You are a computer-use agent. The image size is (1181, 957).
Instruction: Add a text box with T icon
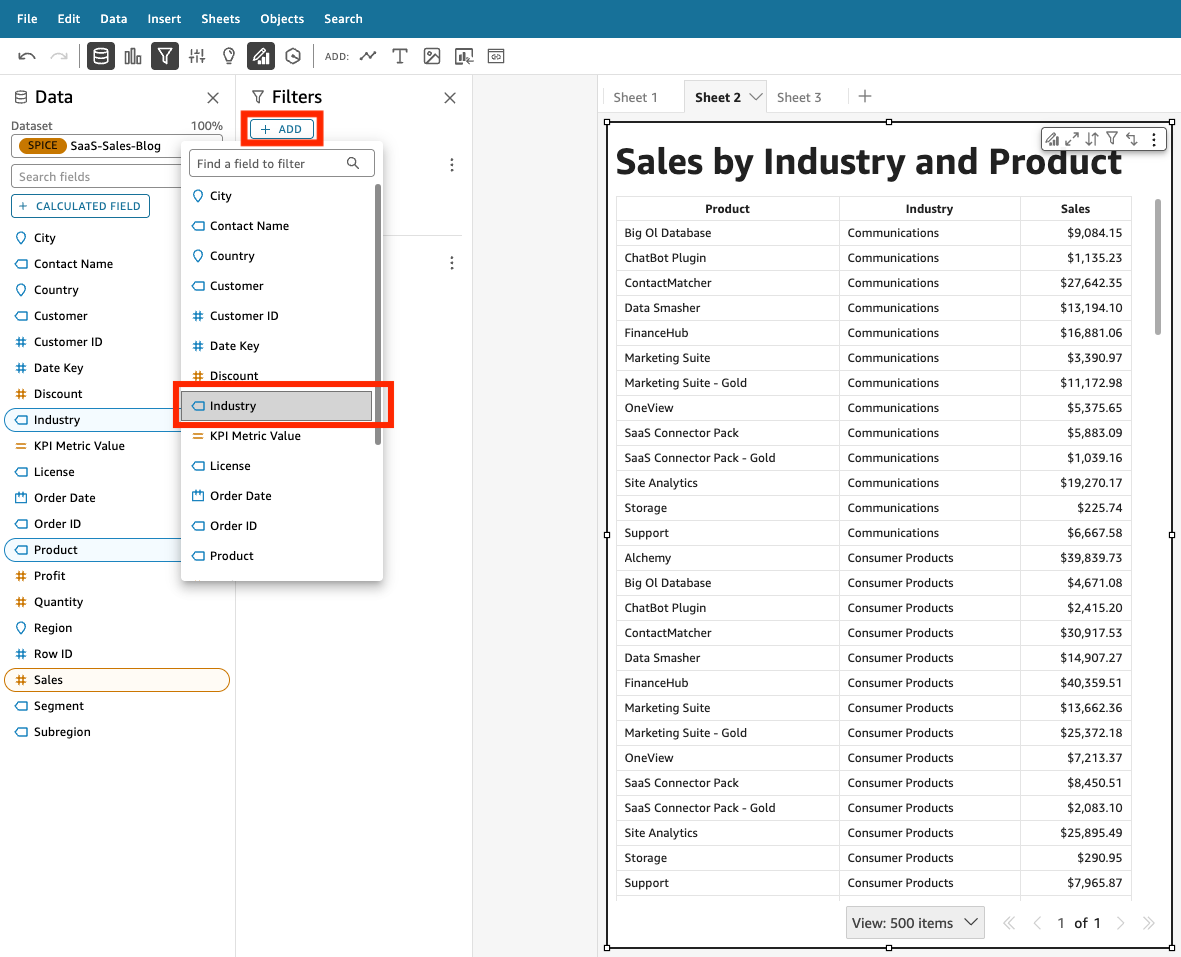click(x=400, y=56)
